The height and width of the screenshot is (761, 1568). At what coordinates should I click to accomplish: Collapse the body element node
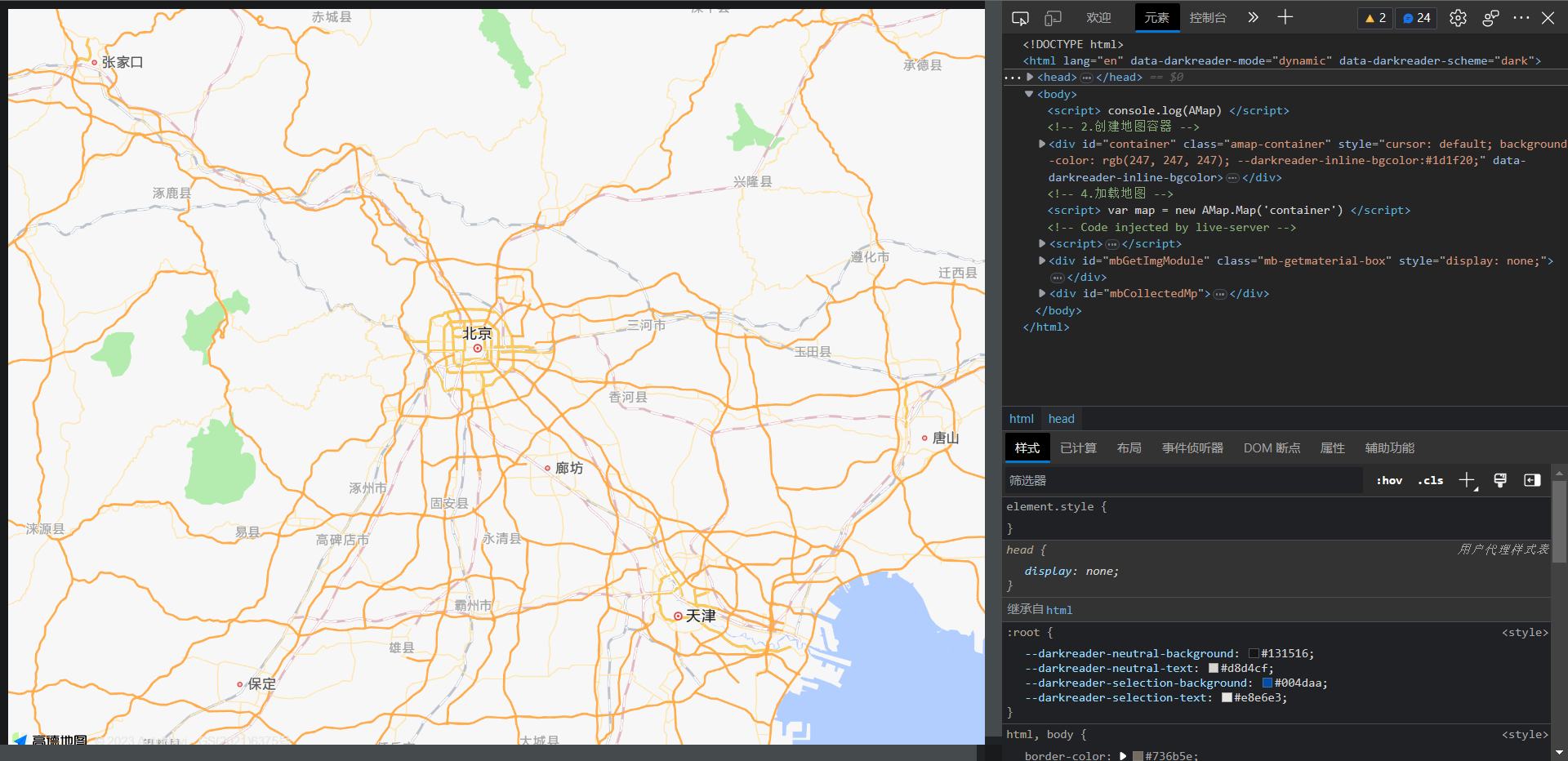point(1029,94)
